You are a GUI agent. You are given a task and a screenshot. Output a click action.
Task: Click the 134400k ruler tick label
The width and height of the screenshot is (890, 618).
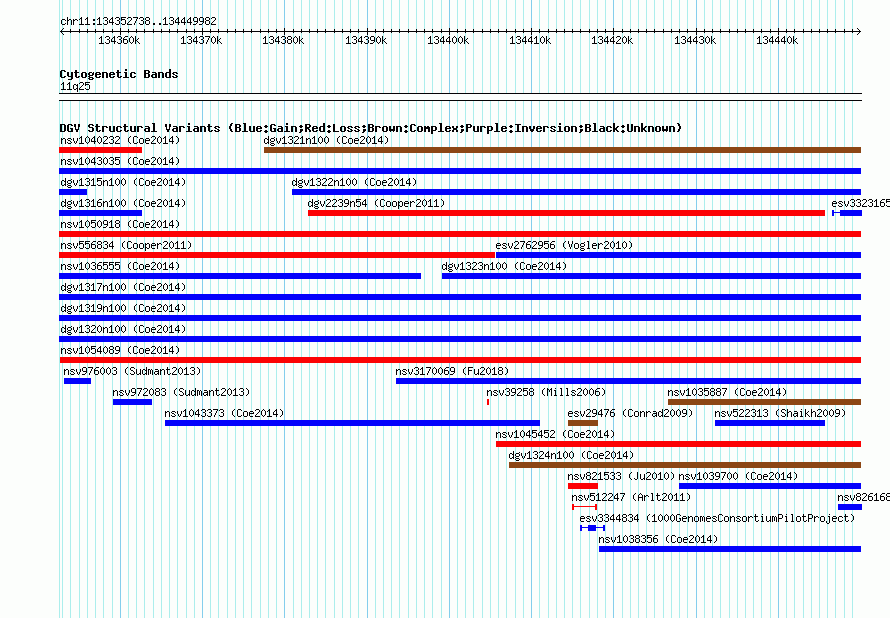448,40
